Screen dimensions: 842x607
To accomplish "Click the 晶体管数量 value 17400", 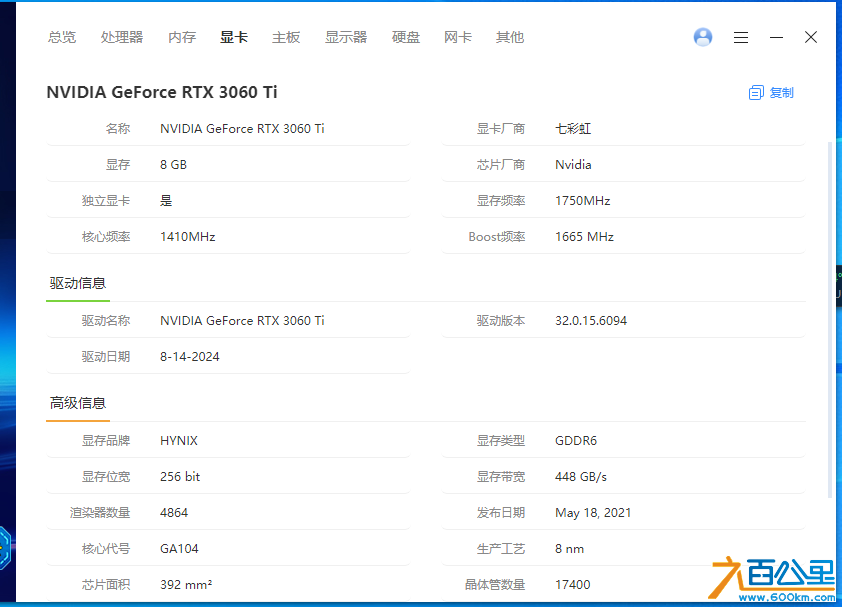I will 572,585.
